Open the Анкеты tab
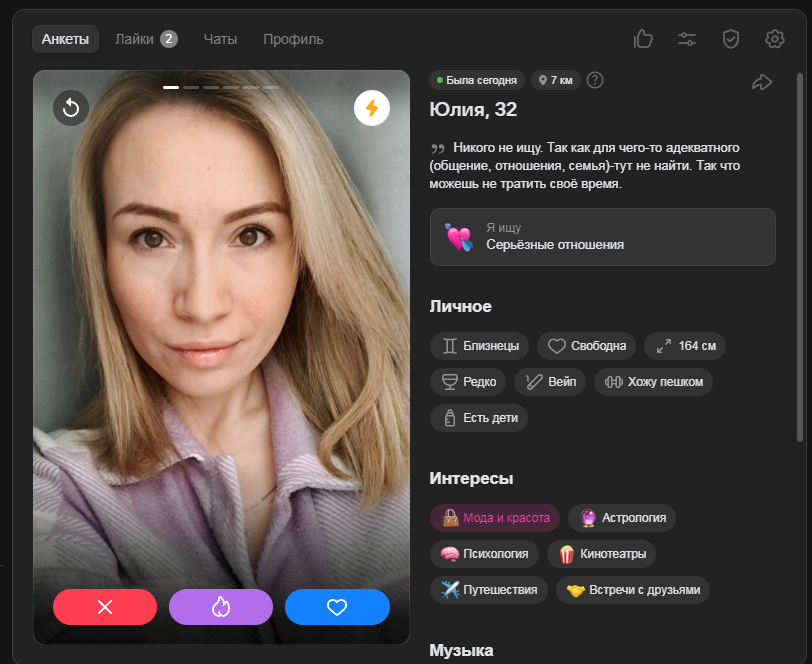The width and height of the screenshot is (812, 664). coord(65,39)
